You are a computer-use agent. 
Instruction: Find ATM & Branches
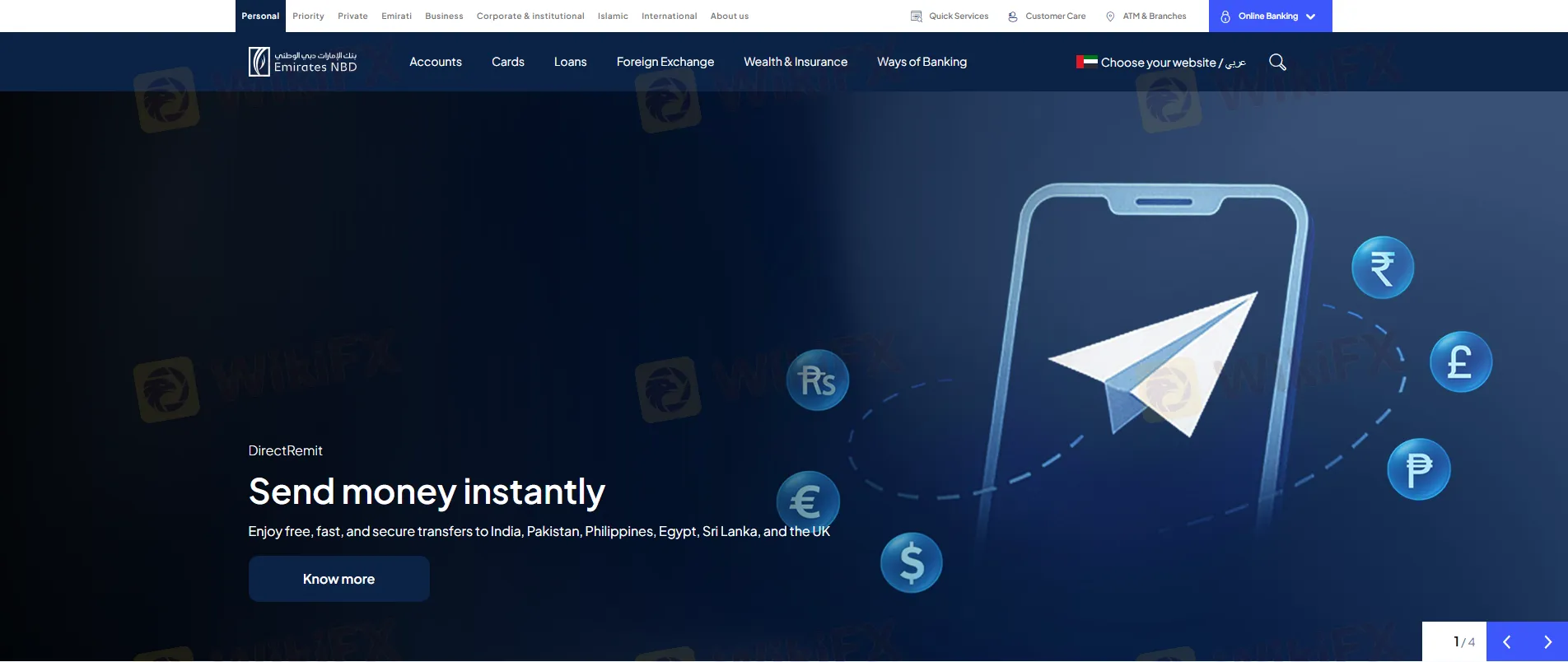click(1146, 16)
